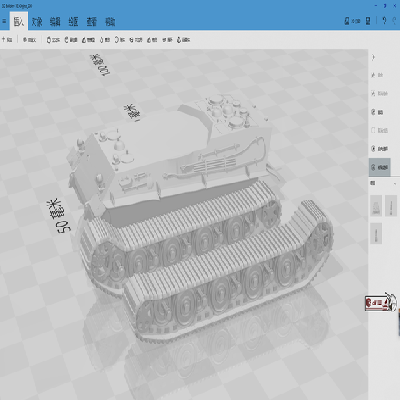This screenshot has height=400, width=400.
Task: Click the Add (+) item in Insert toolbar
Action: (x=7, y=40)
